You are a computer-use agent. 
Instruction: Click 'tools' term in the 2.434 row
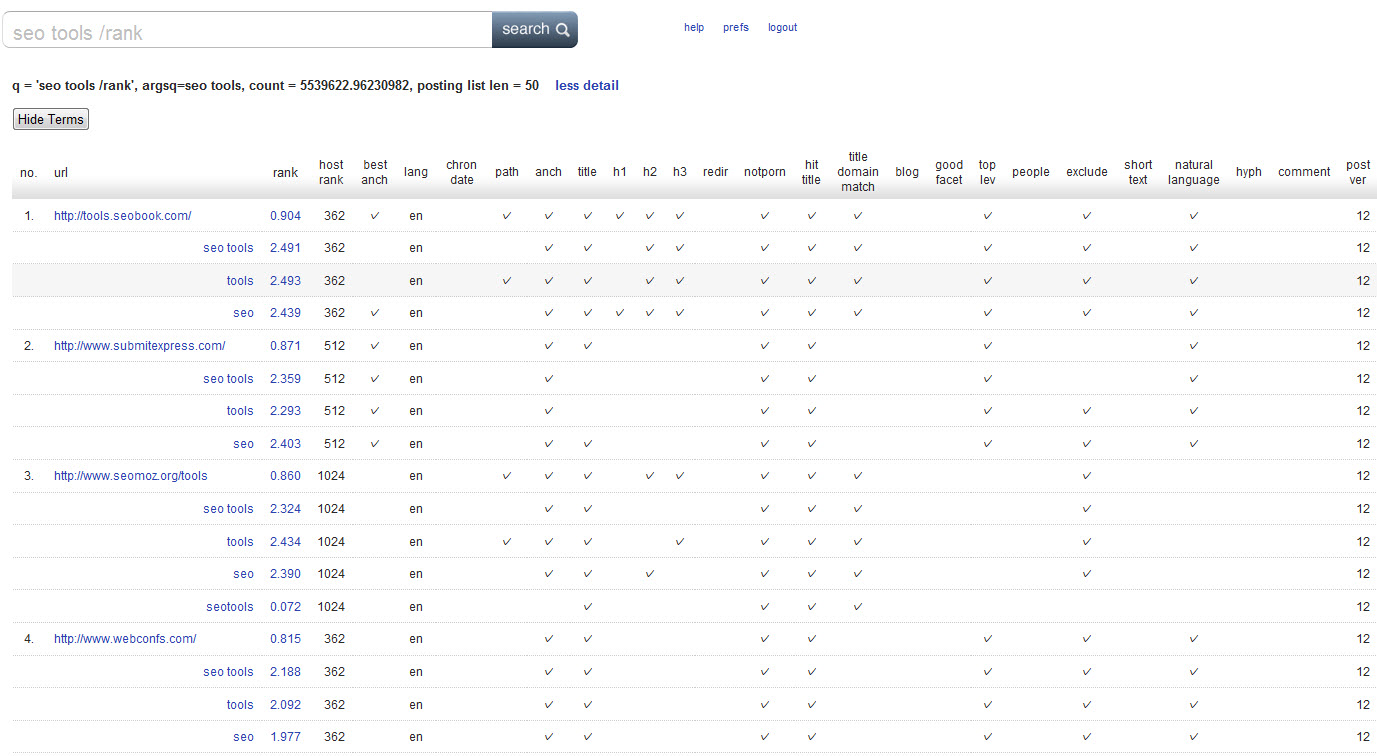(240, 542)
